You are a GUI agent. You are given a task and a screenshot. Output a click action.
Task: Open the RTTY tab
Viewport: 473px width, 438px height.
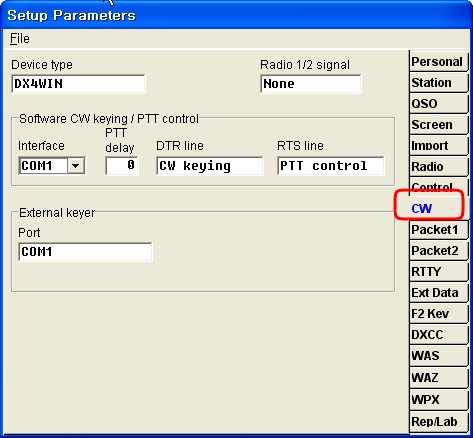pyautogui.click(x=438, y=271)
